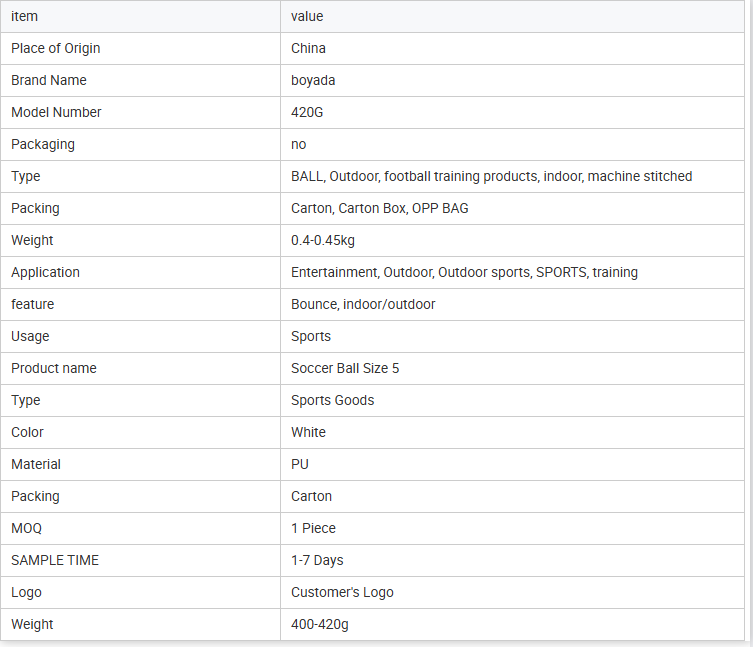
Task: Select the brand name value 'boyada'
Action: [315, 80]
